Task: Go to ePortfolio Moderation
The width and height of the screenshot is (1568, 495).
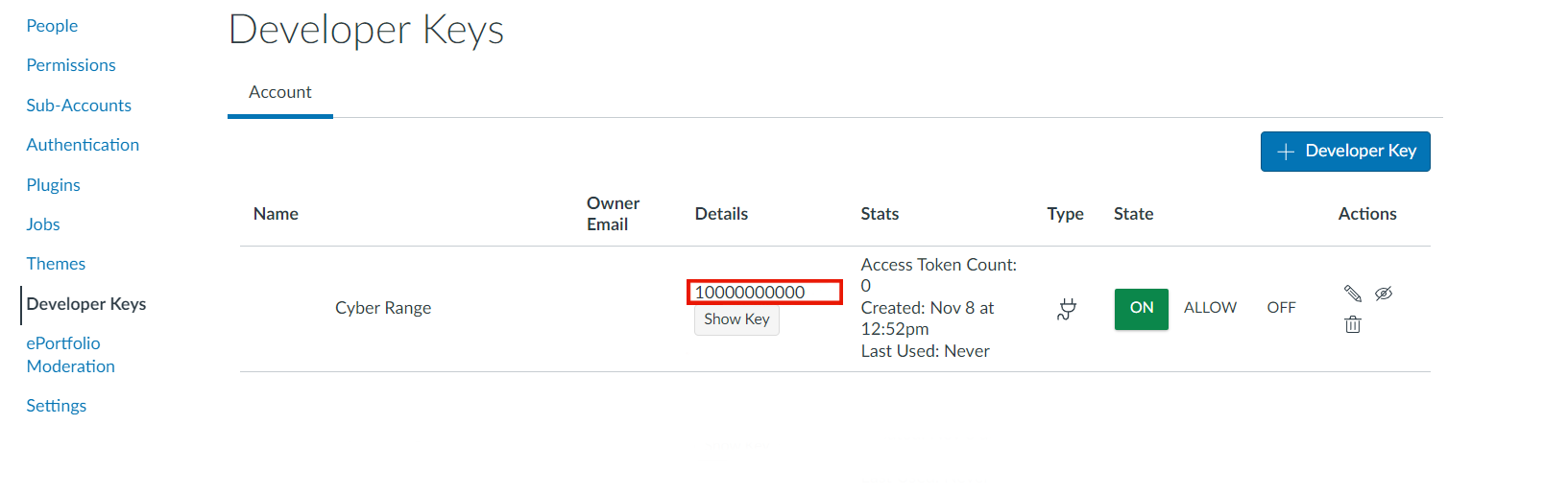Action: pos(70,355)
